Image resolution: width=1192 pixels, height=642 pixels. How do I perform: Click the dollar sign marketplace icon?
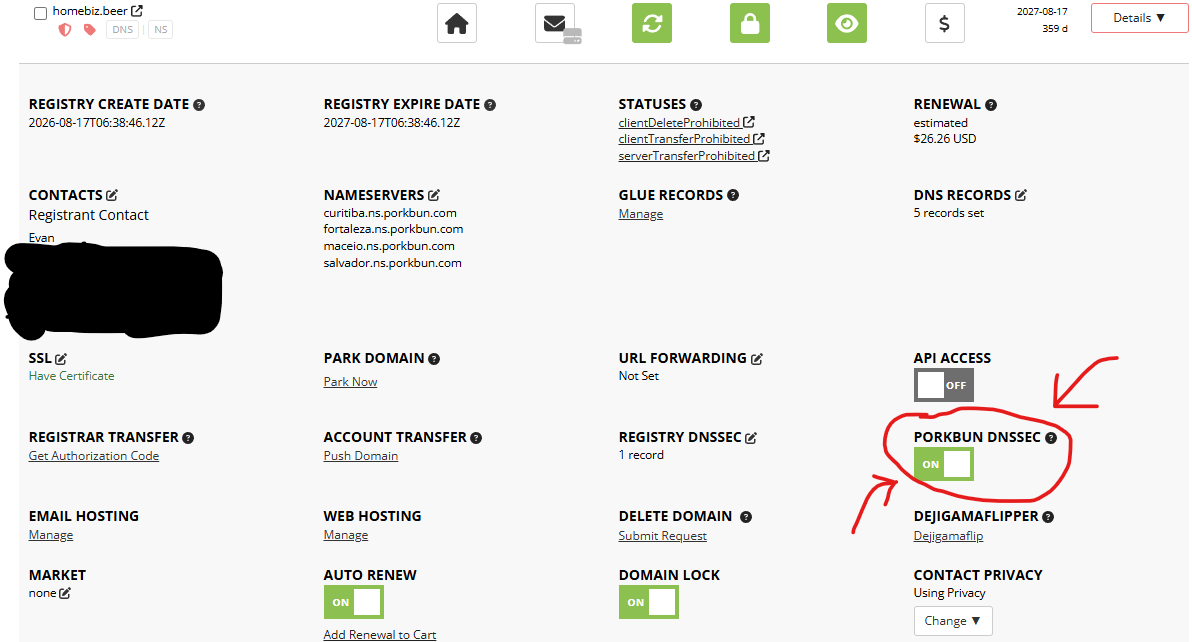coord(944,23)
